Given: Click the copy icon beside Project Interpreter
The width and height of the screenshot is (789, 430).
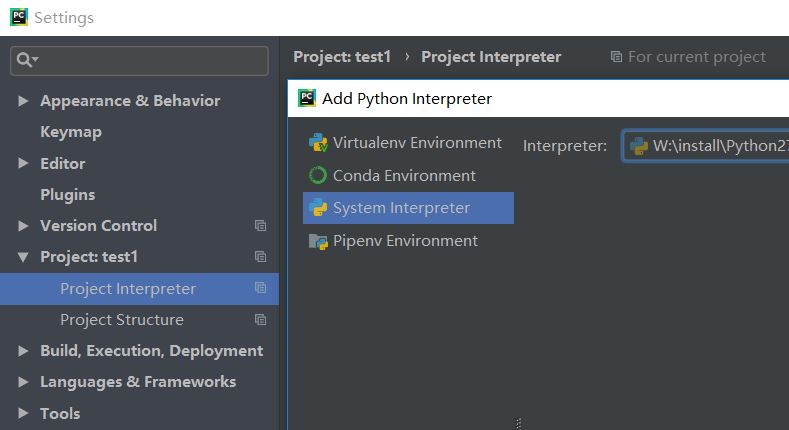Looking at the screenshot, I should tap(260, 288).
